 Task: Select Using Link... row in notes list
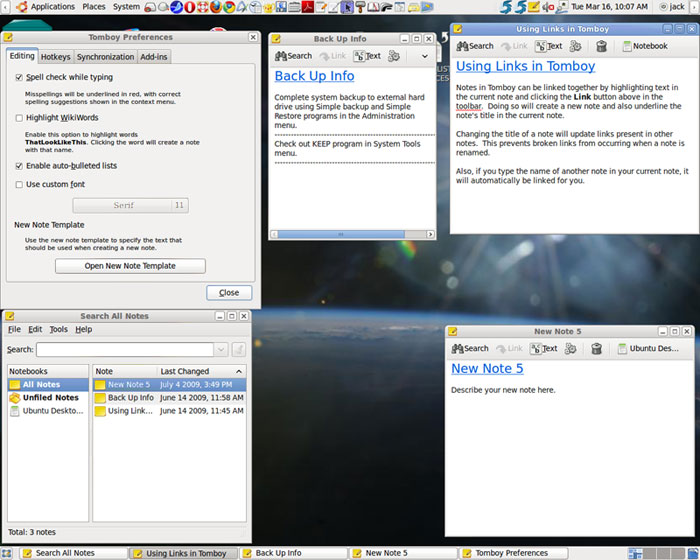170,411
